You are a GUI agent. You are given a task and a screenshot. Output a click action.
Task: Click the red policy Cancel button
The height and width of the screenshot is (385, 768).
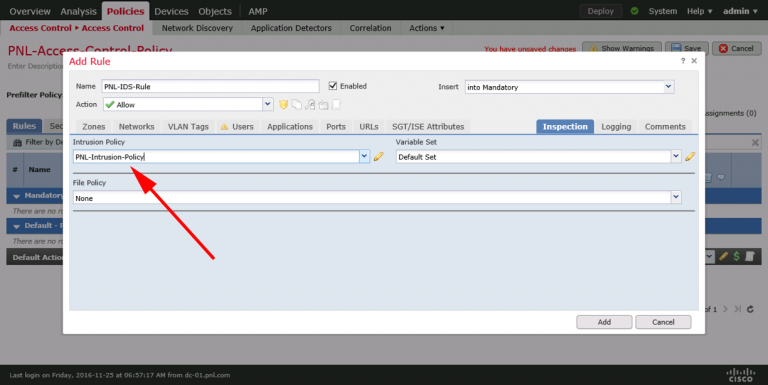coord(736,48)
